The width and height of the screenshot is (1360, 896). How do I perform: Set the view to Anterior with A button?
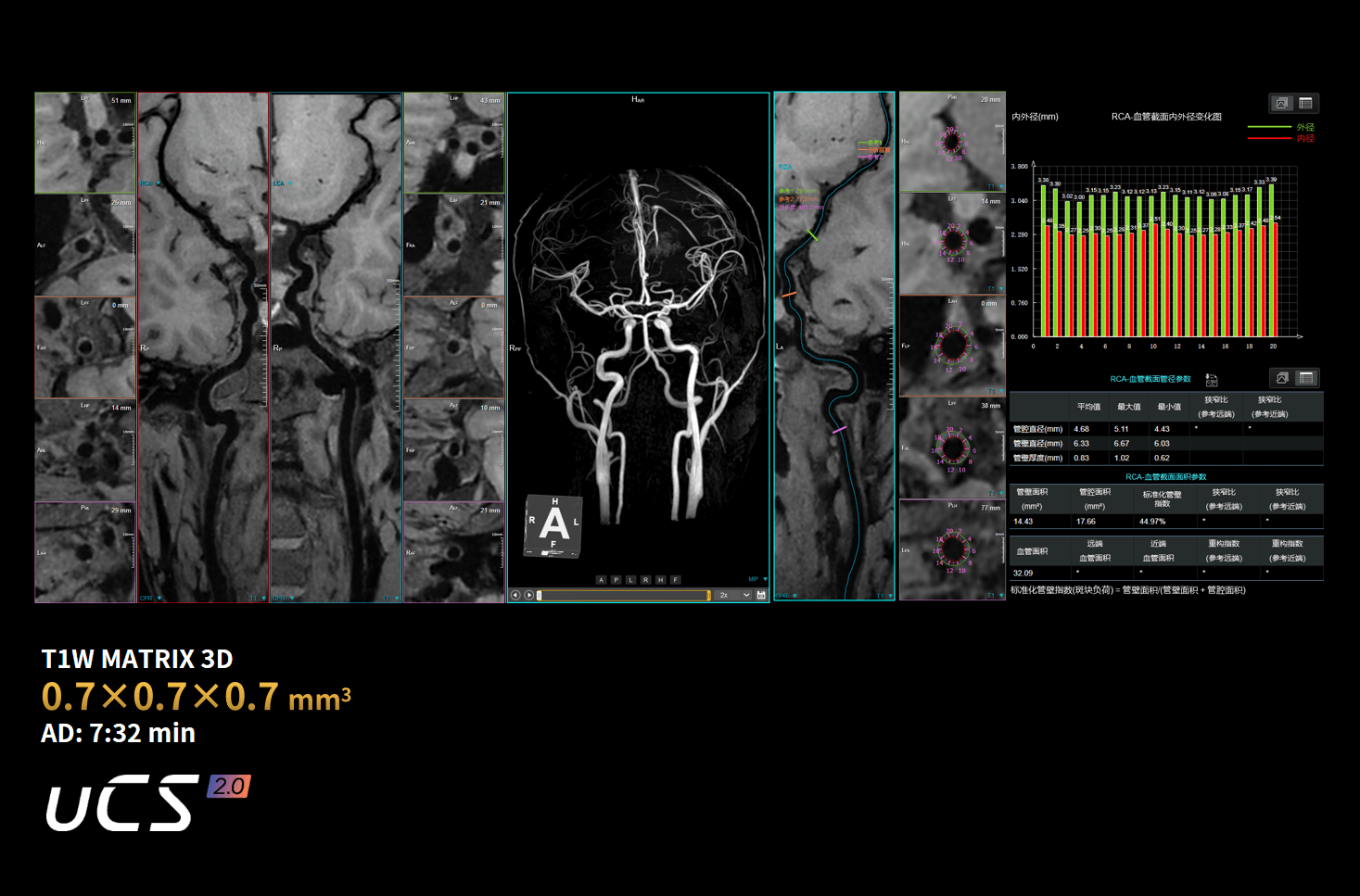(601, 580)
